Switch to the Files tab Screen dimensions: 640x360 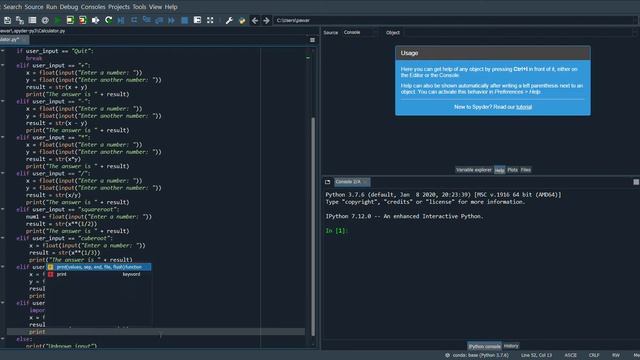526,170
